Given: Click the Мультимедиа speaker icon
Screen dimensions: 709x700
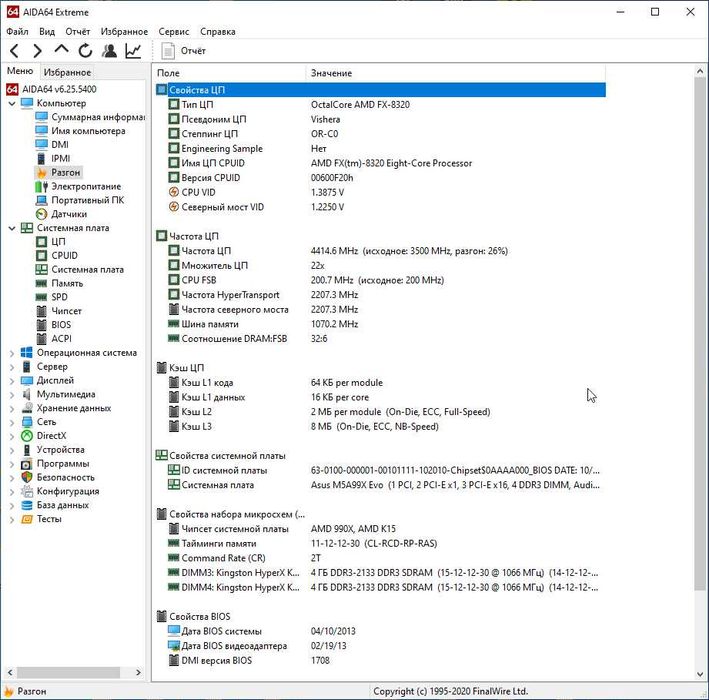Looking at the screenshot, I should coord(27,394).
